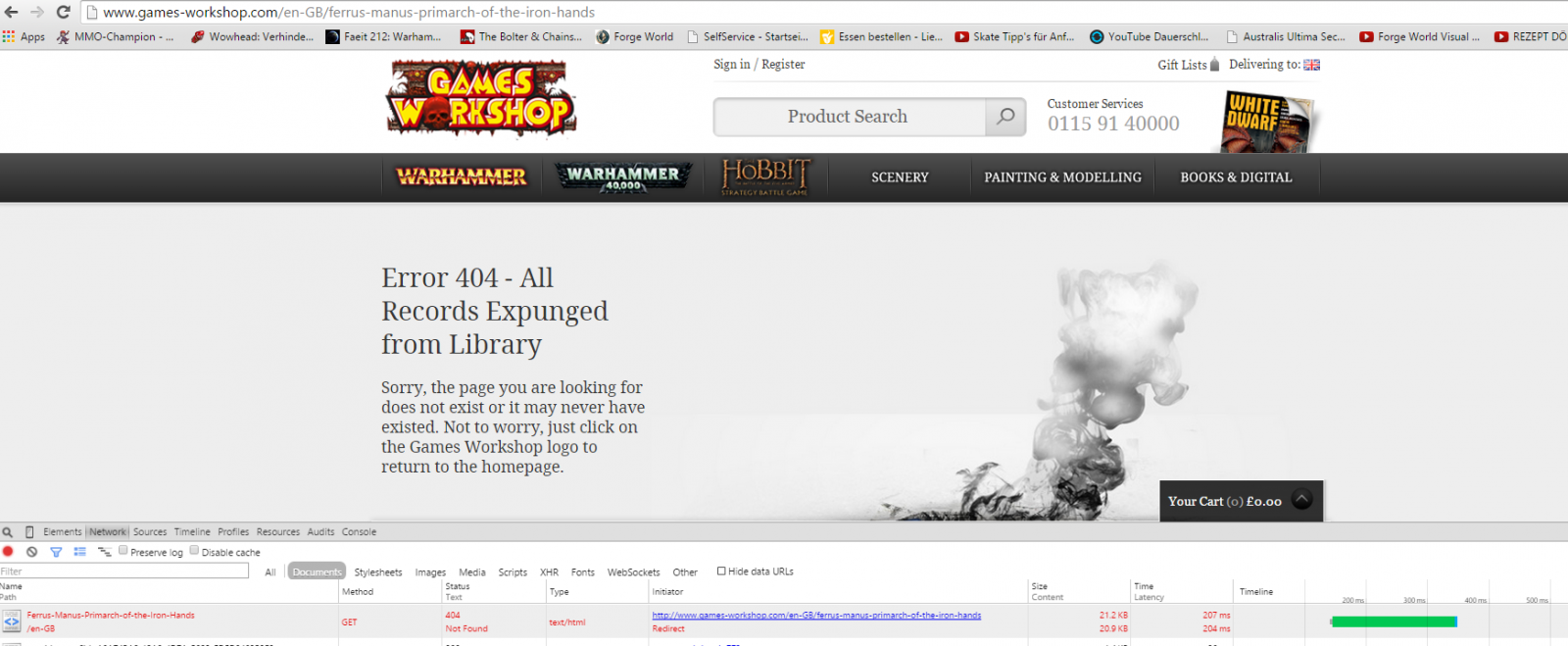Open the Delivering to country flag selector
Image resolution: width=1568 pixels, height=646 pixels.
(x=1311, y=65)
